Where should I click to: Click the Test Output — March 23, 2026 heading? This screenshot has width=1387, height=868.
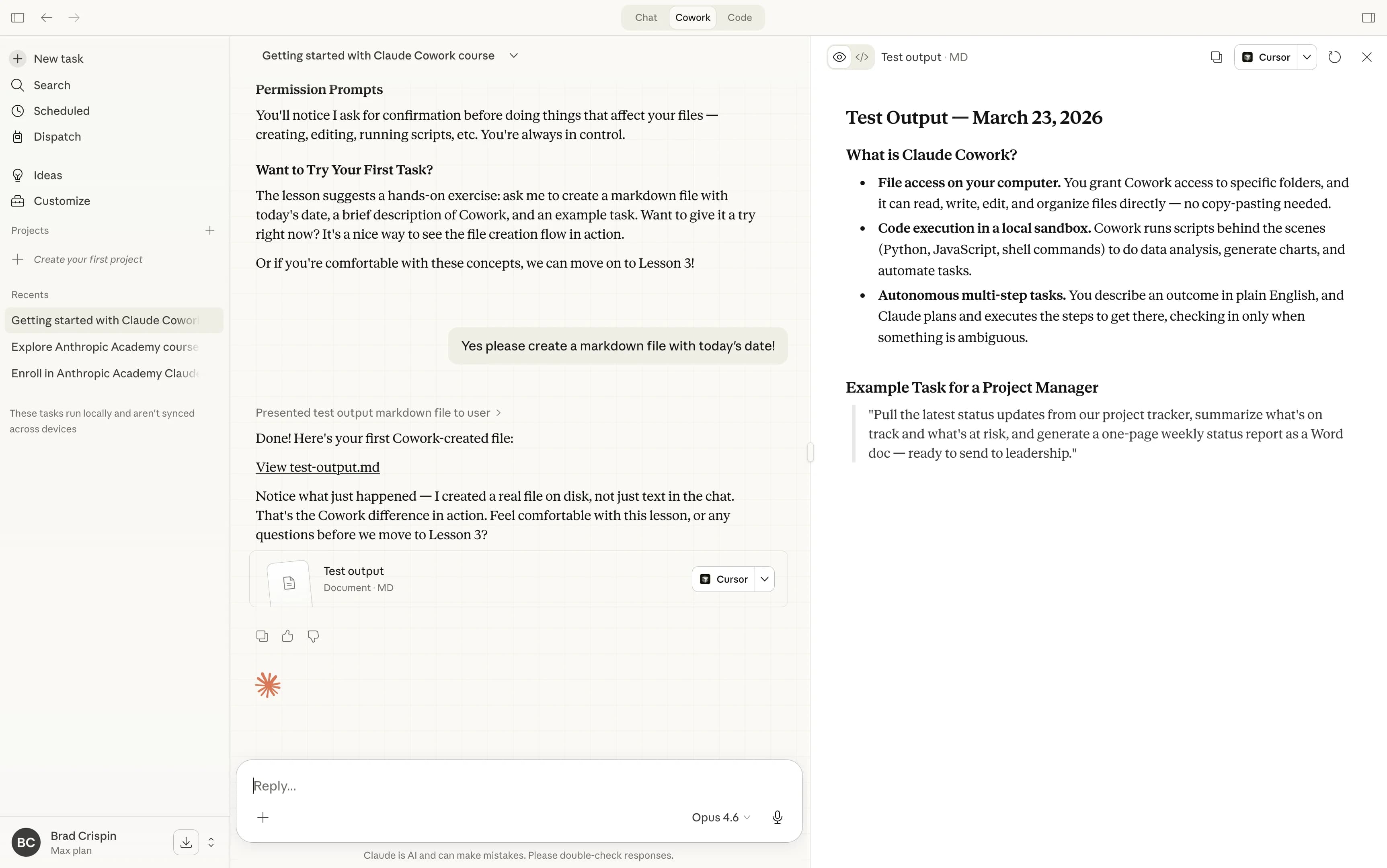click(974, 118)
